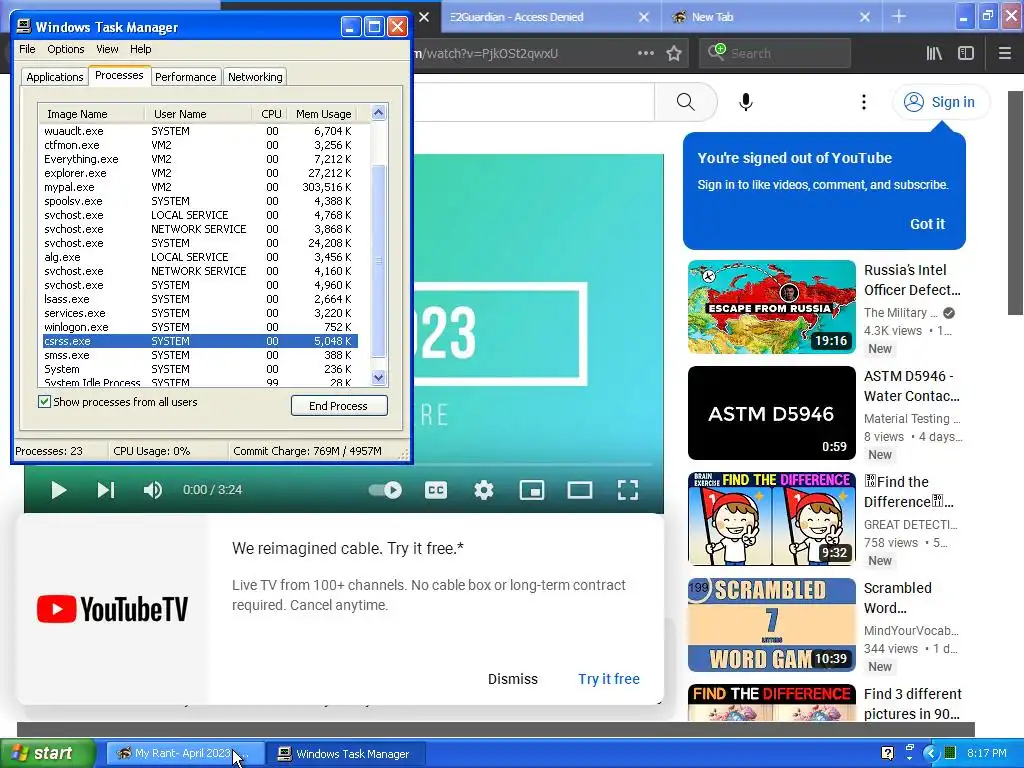This screenshot has height=768, width=1024.
Task: Click the End Process button
Action: 339,406
